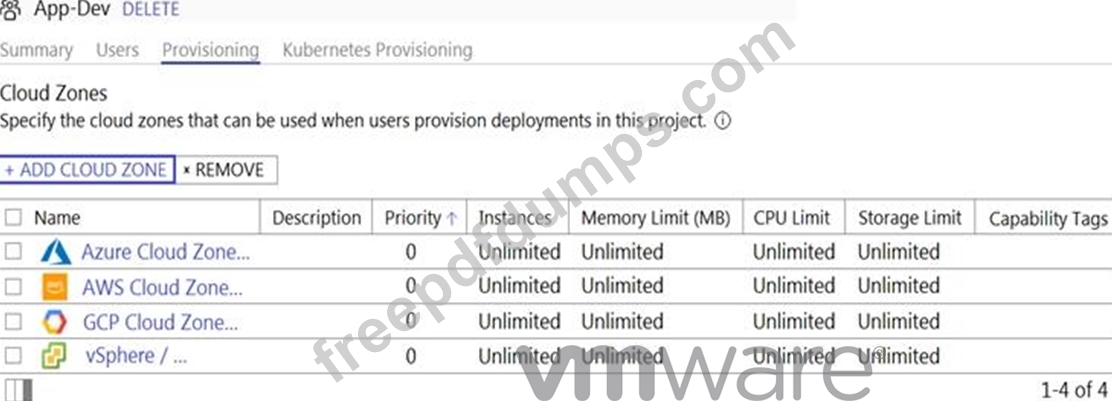
Task: Open the AWS Cloud Zone link
Action: [x=162, y=287]
